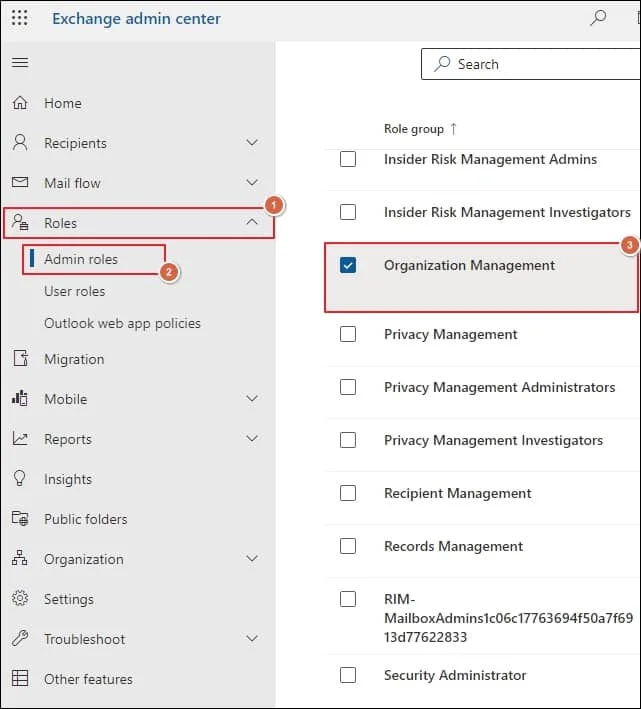641x709 pixels.
Task: Open the Other features page
Action: click(x=88, y=679)
